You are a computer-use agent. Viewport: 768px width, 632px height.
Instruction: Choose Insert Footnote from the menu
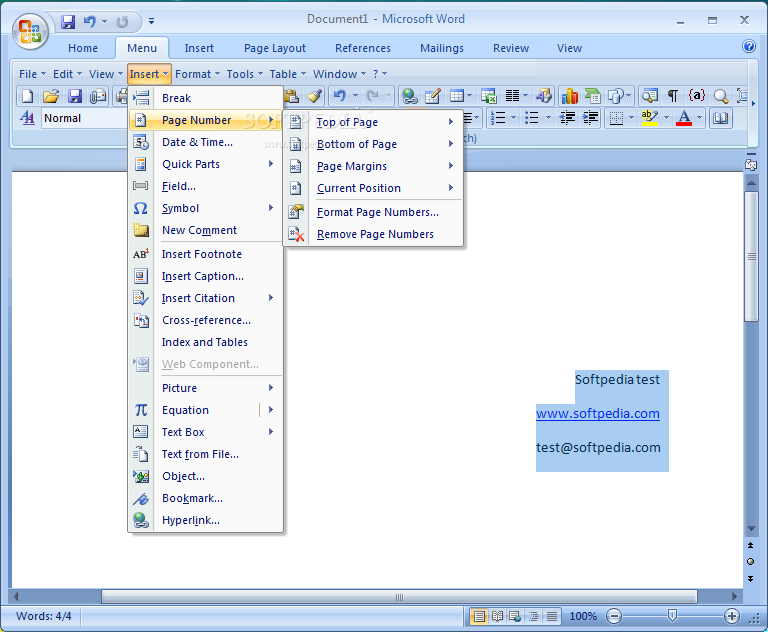pyautogui.click(x=205, y=254)
